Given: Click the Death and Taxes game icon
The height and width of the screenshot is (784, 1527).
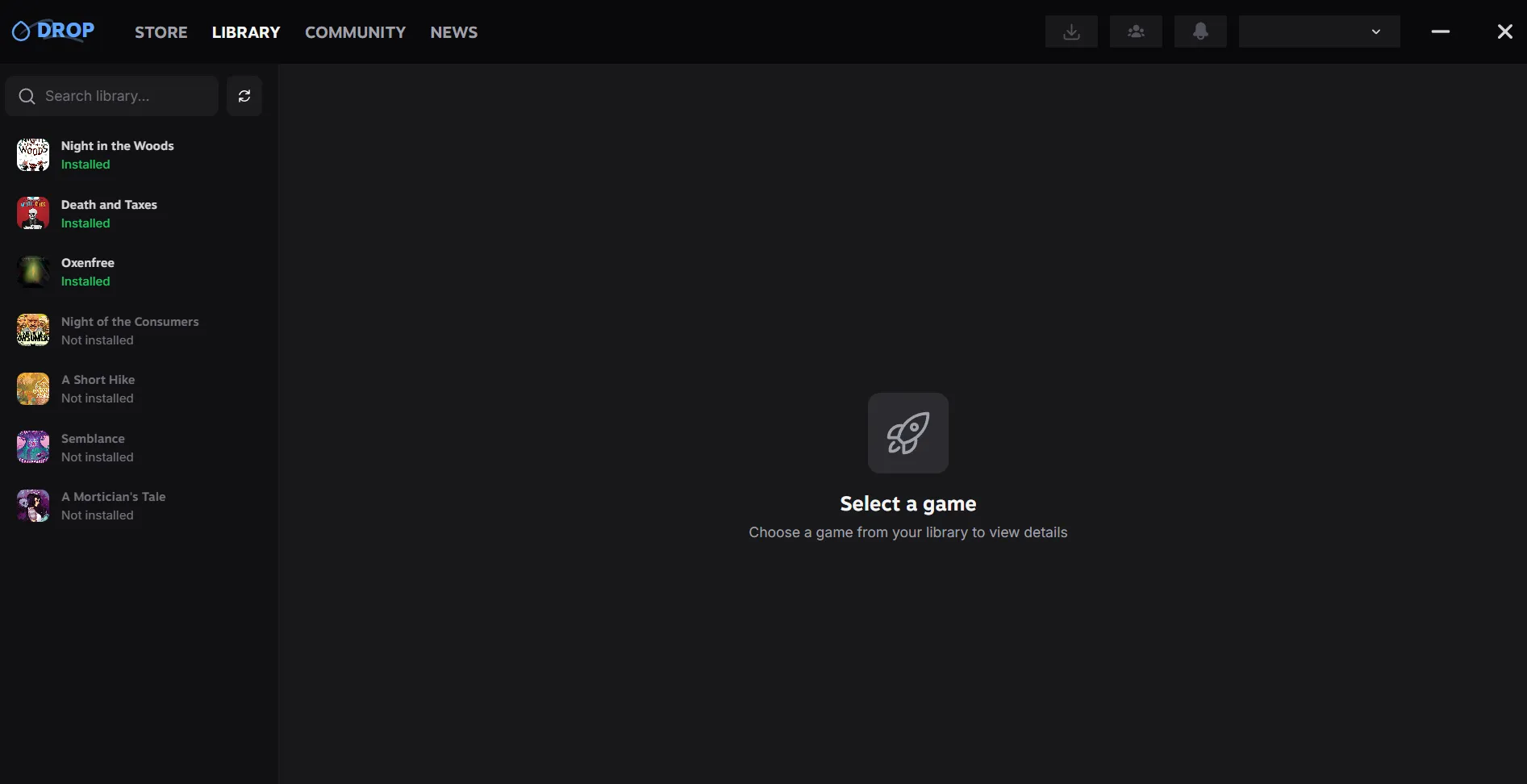Looking at the screenshot, I should click(x=33, y=214).
